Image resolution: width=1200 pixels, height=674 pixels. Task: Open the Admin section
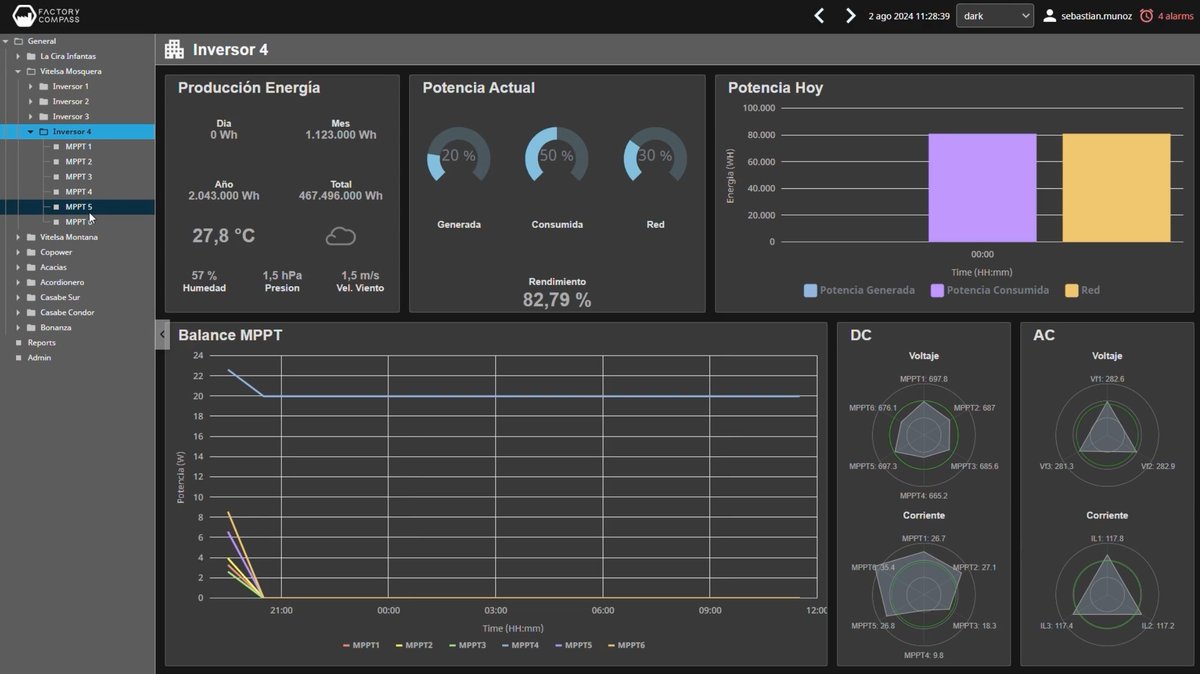[38, 357]
